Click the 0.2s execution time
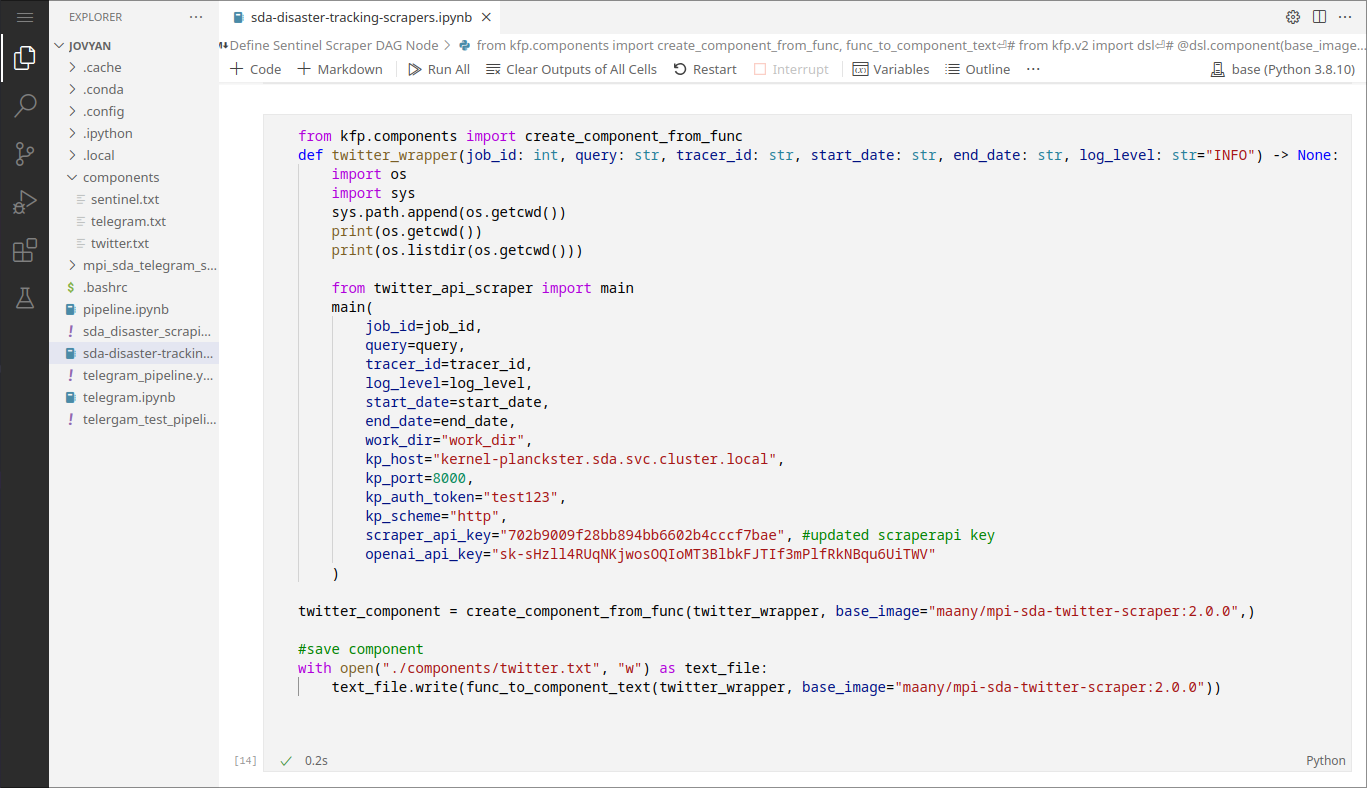The height and width of the screenshot is (788, 1367). [316, 760]
